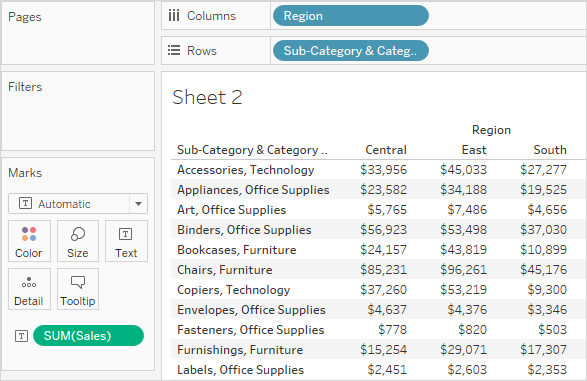Screen dimensions: 587x381
Task: Click the text icon beside SUM(Sales)
Action: (21, 336)
